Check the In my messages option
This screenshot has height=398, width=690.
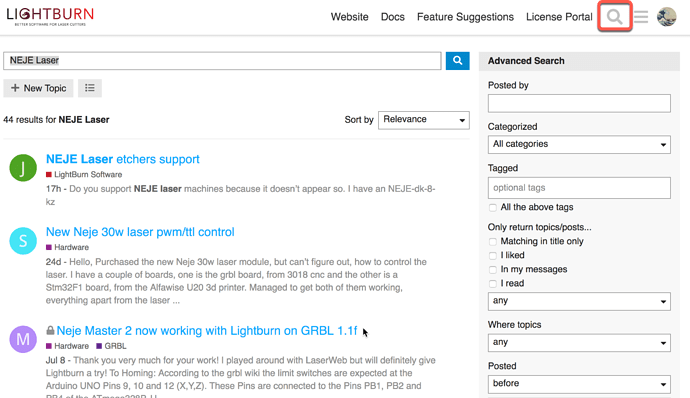493,269
